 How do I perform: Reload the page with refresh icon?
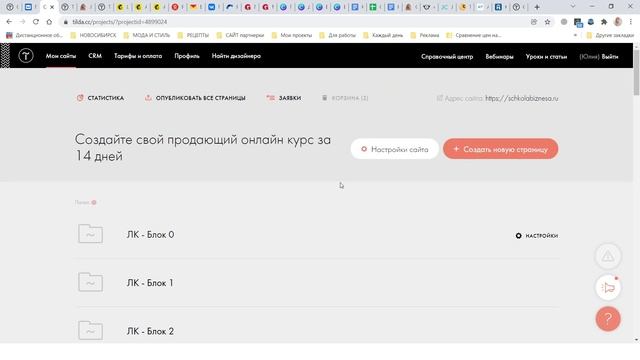[x=36, y=22]
